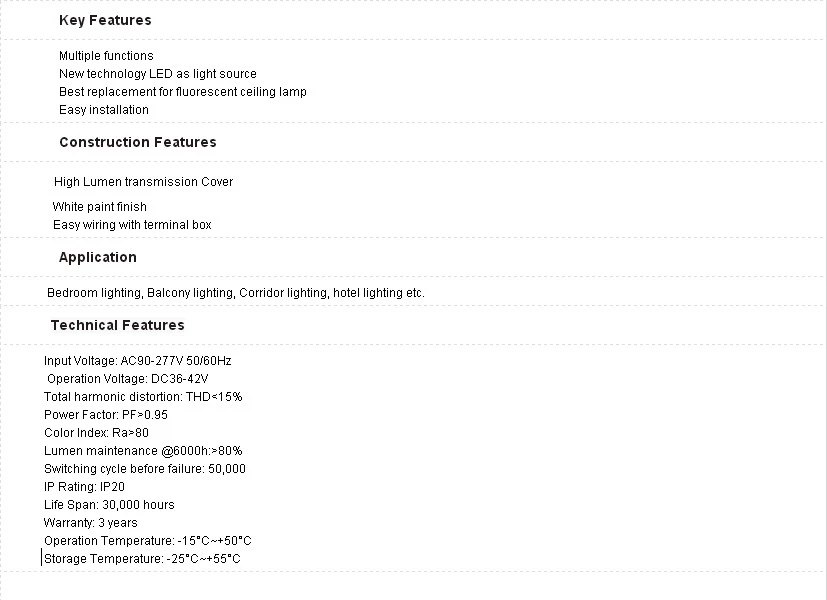Click the IP Rating IP20 line
The image size is (827, 600).
pos(84,487)
